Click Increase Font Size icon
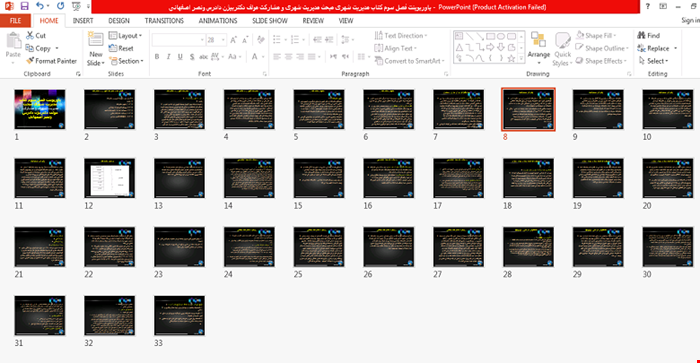Screen dimensions: 700x363 pos(233,40)
